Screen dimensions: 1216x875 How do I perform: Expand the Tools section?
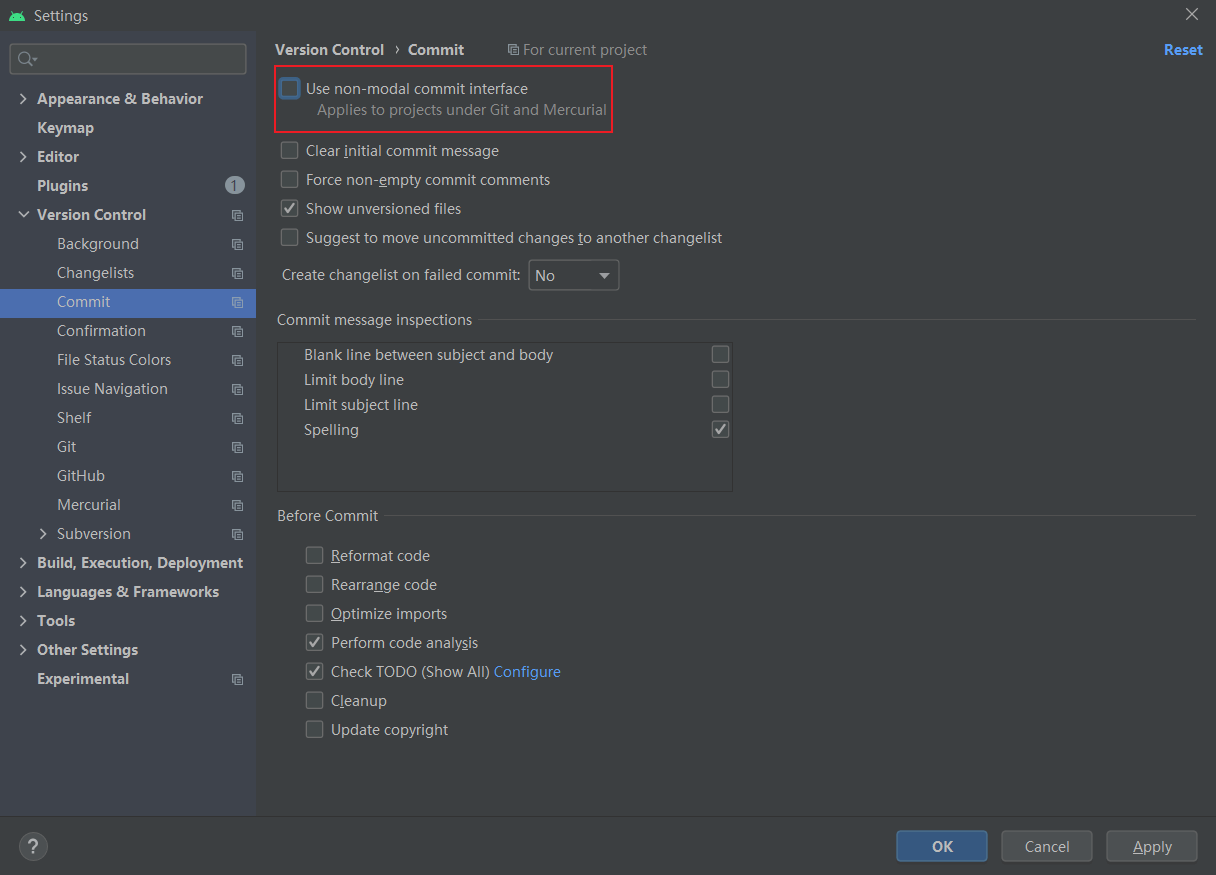coord(23,621)
